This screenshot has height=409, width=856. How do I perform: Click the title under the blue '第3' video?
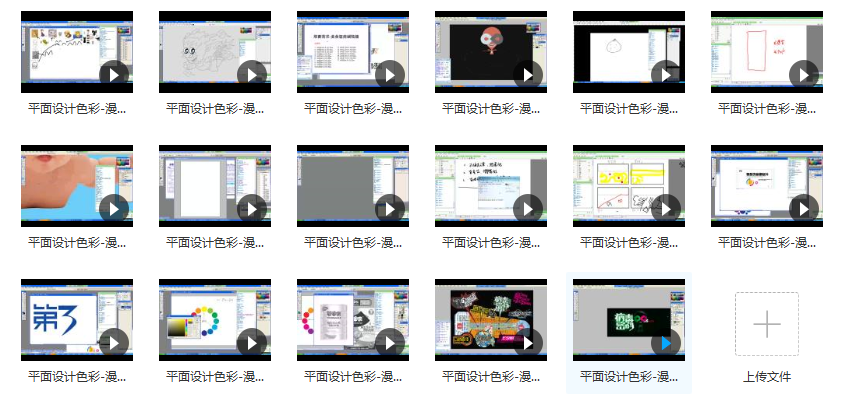click(77, 377)
